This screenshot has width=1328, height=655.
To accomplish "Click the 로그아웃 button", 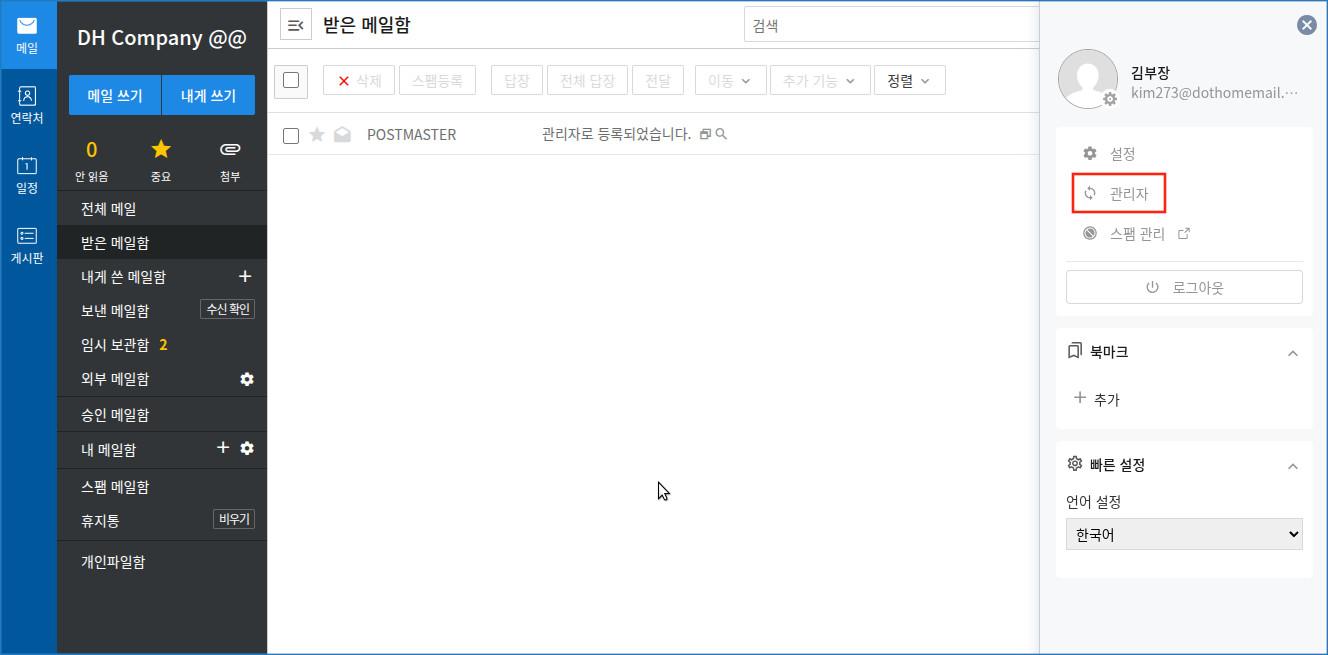I will point(1184,287).
